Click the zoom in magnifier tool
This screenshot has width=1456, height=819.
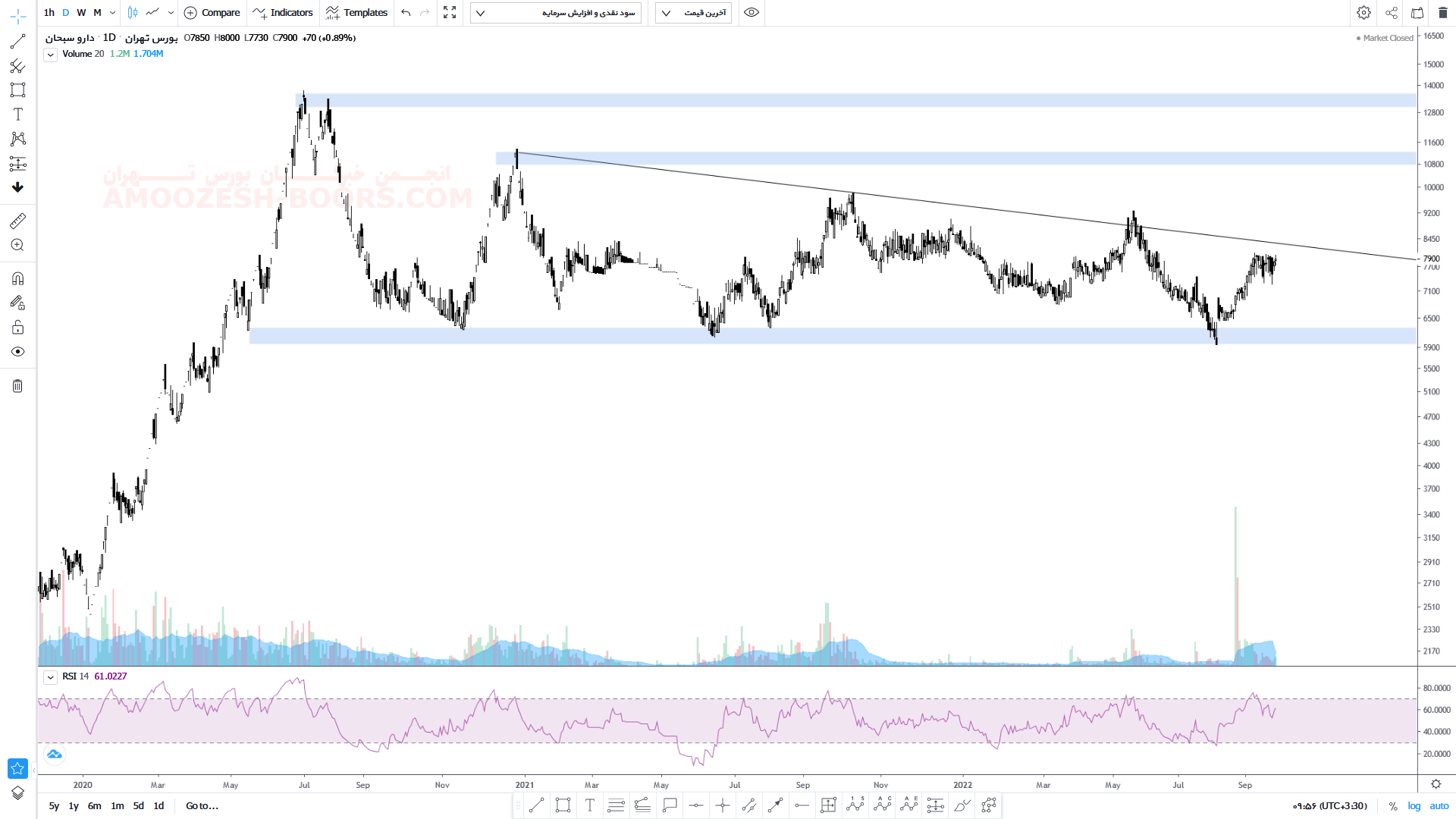point(17,245)
